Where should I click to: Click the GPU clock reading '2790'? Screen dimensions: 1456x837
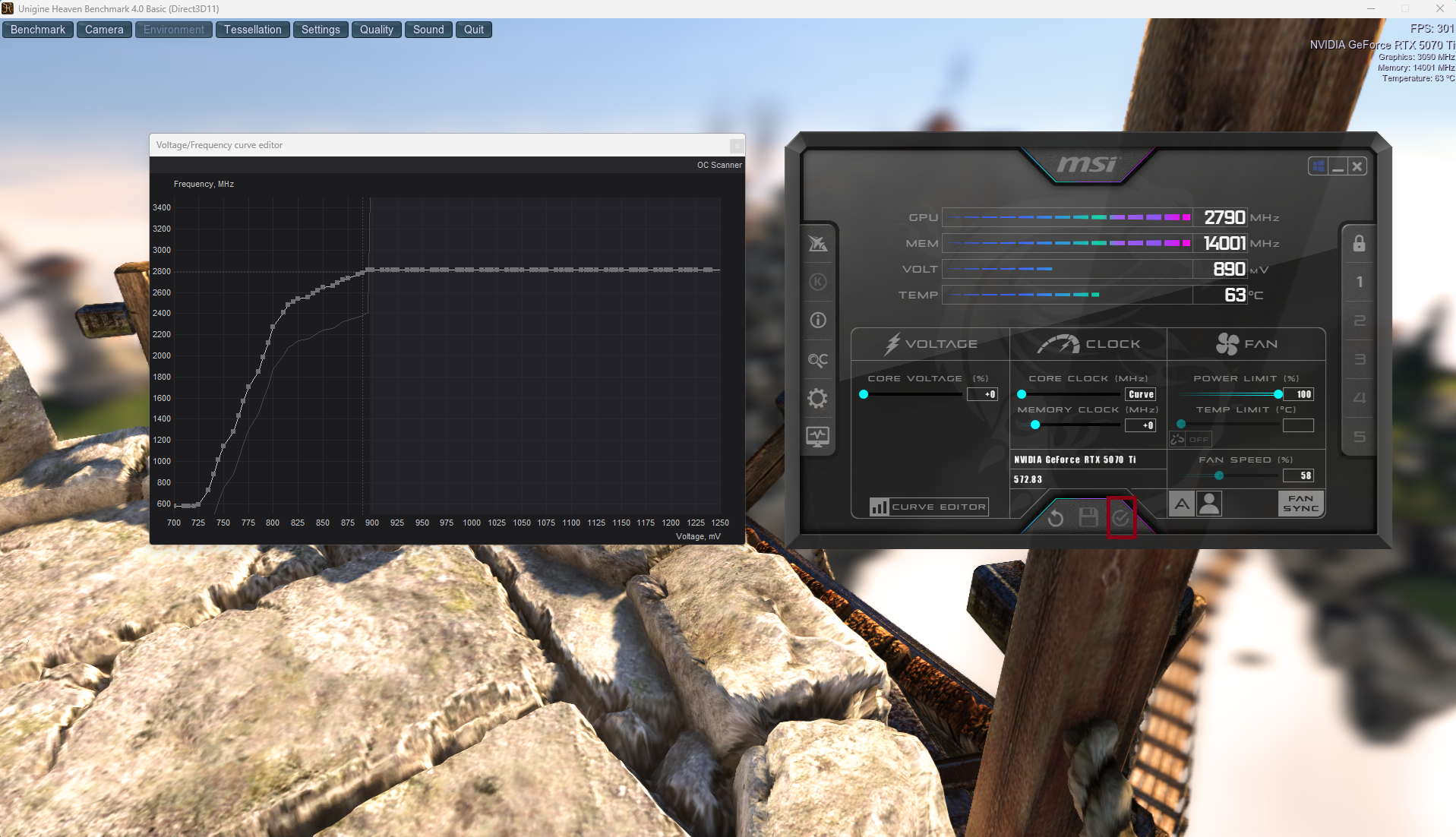[1224, 218]
